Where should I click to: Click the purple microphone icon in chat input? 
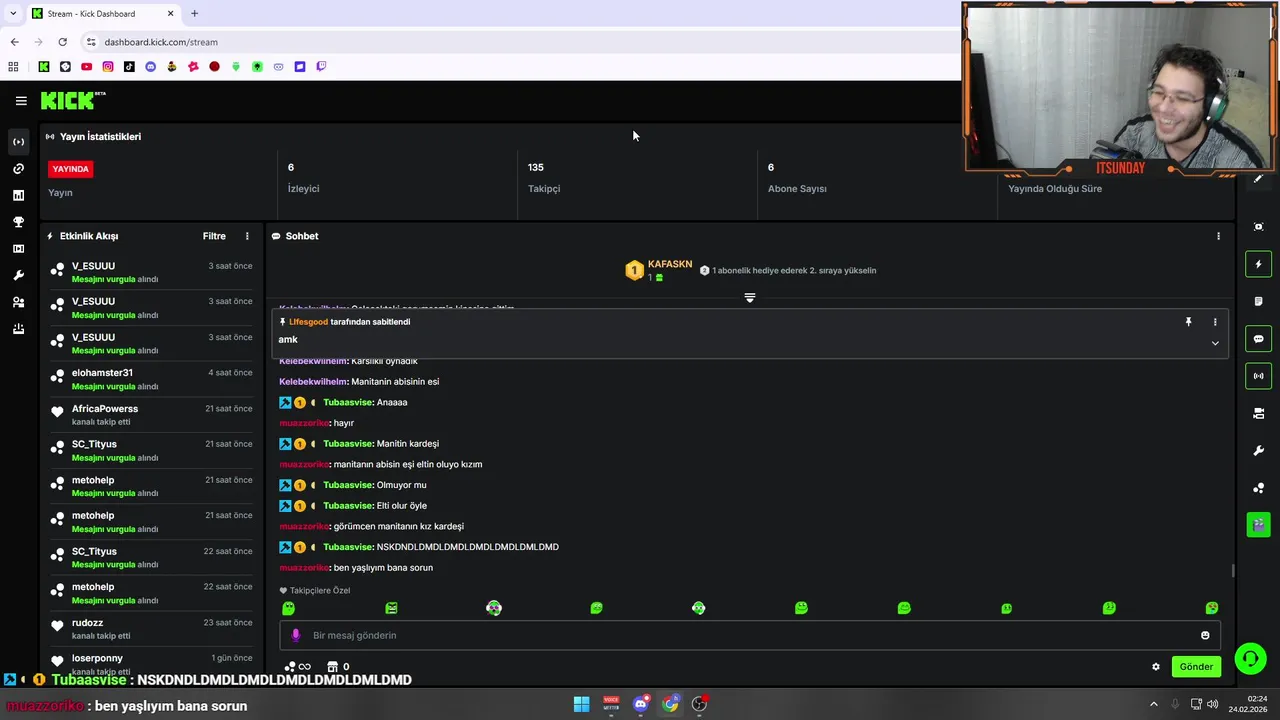295,635
